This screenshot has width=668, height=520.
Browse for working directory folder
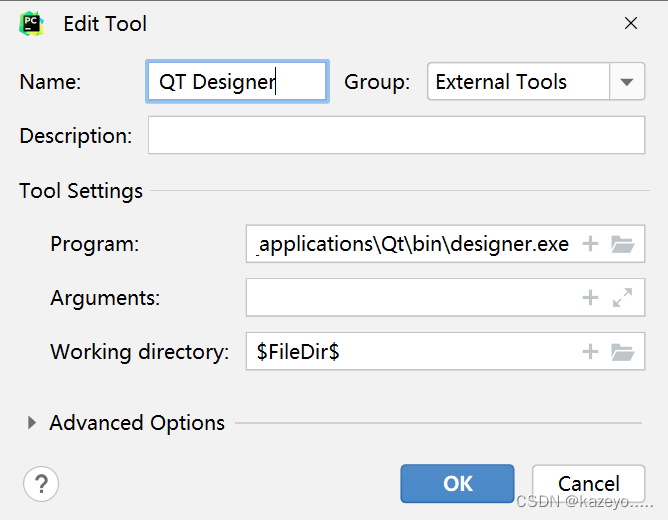(622, 352)
